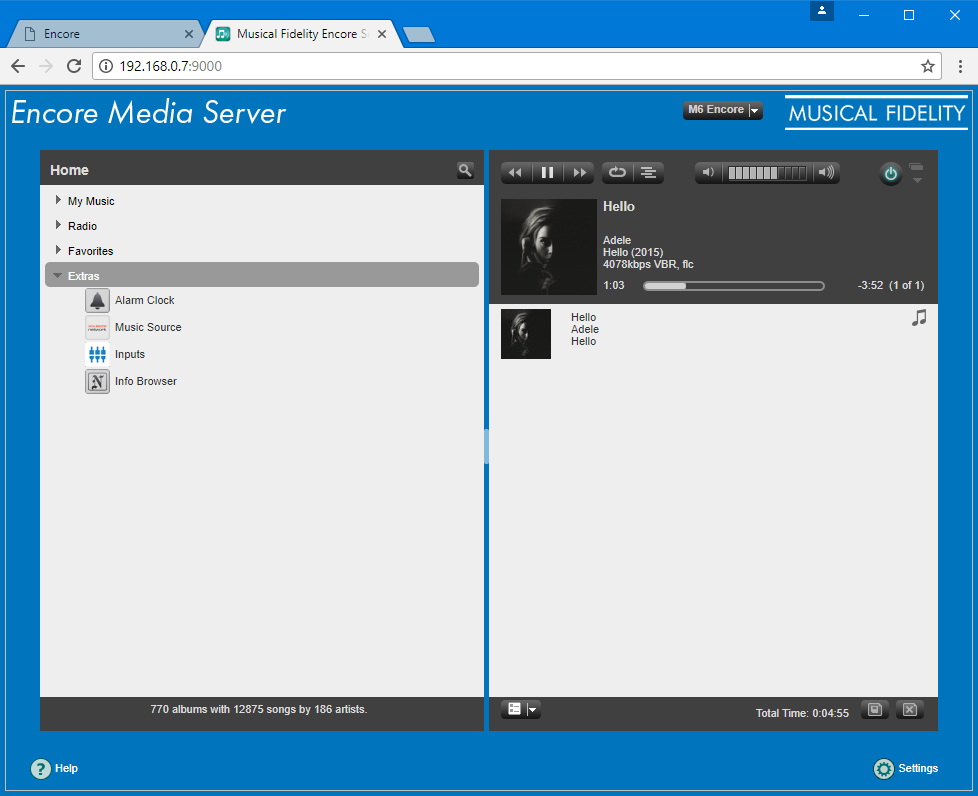Go back to the previous track
978x796 pixels.
pos(515,173)
